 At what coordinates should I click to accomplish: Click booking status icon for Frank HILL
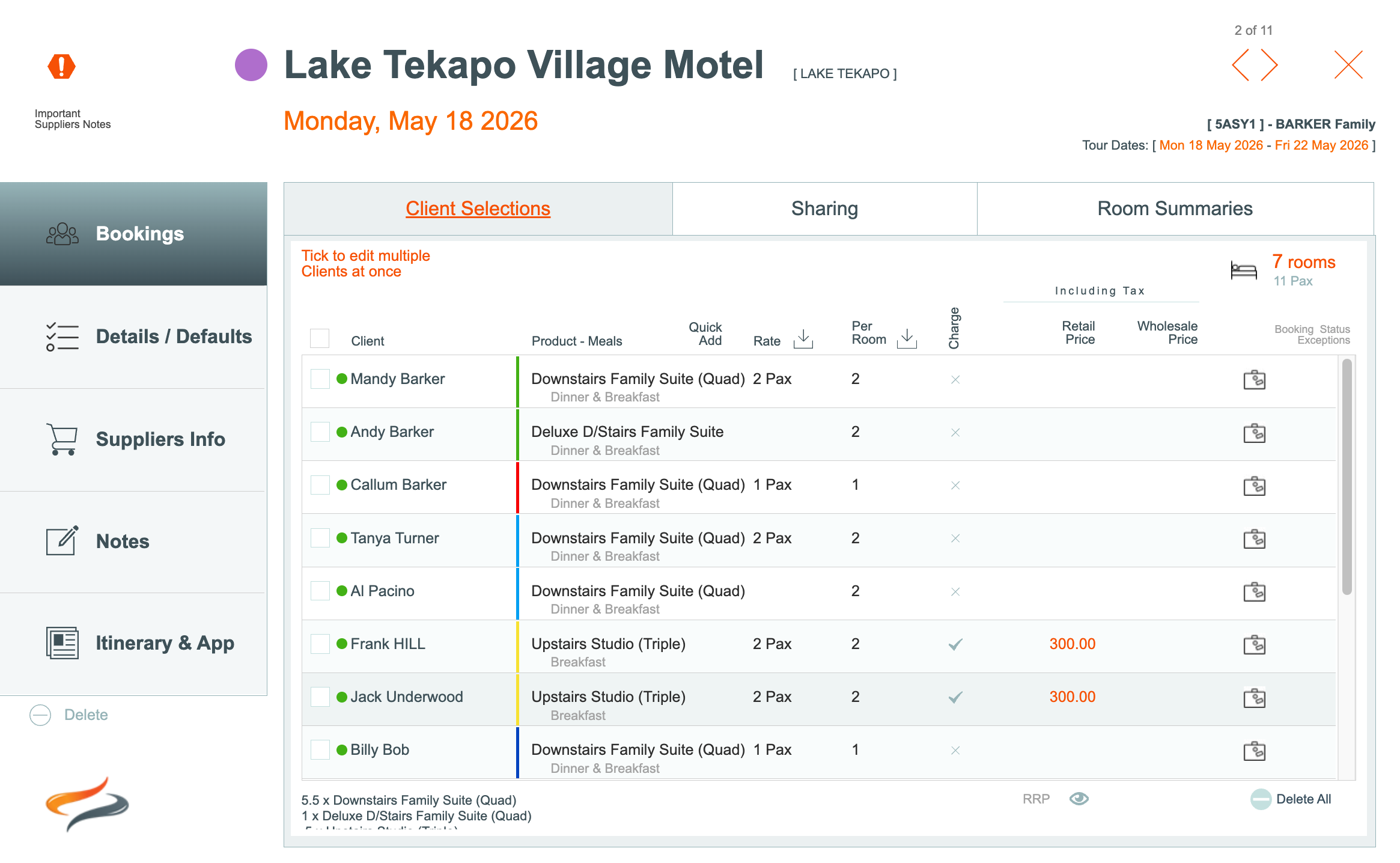point(1254,645)
